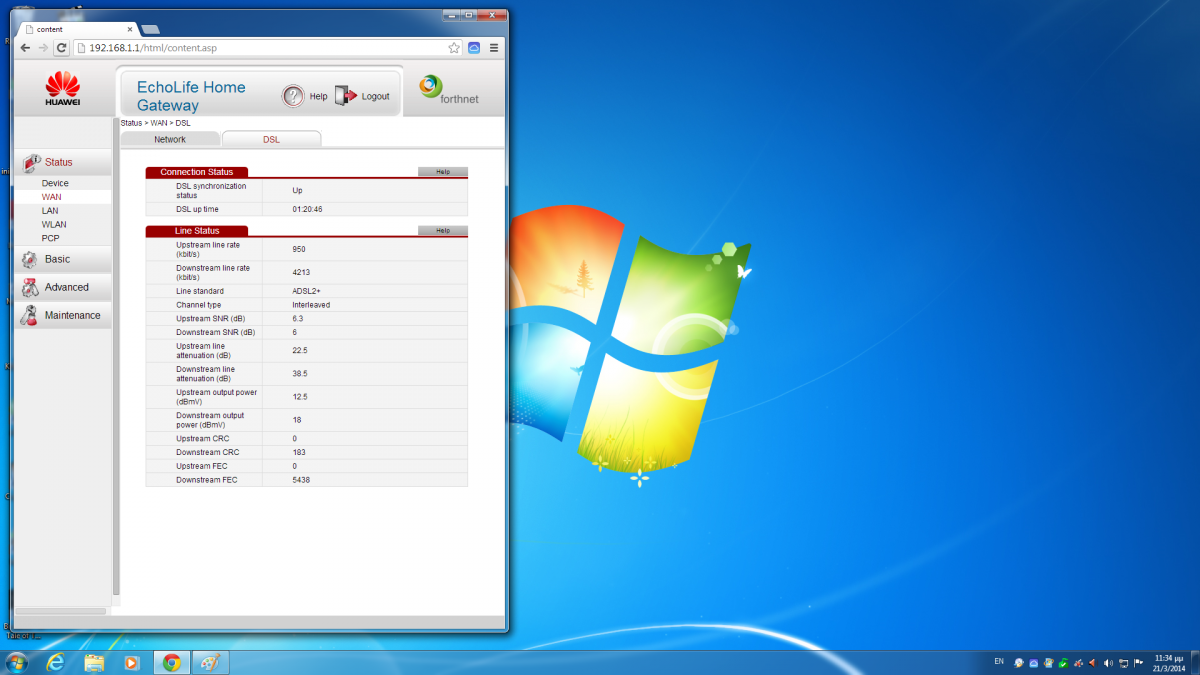Click the blue cloud extension icon in Chrome toolbar

coord(474,47)
